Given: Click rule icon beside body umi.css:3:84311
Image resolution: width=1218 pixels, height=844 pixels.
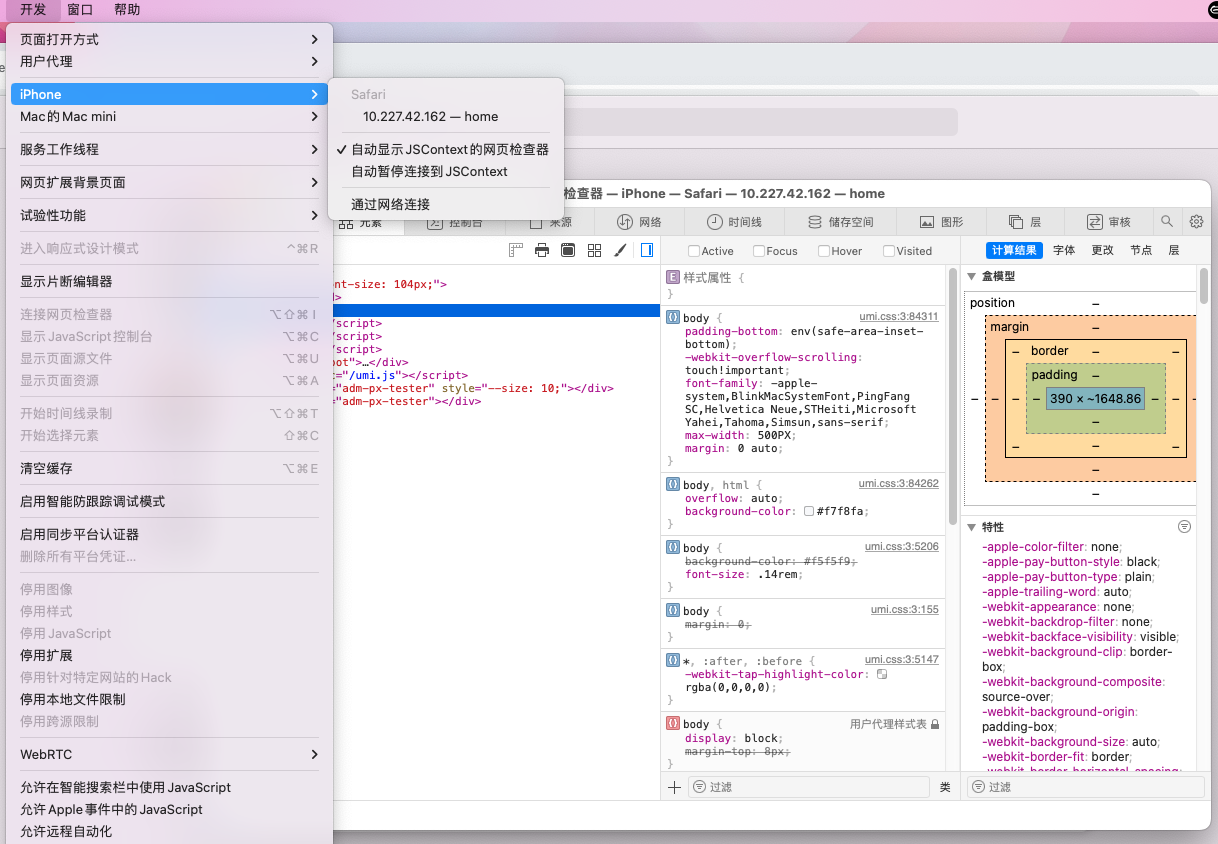Looking at the screenshot, I should tap(673, 317).
